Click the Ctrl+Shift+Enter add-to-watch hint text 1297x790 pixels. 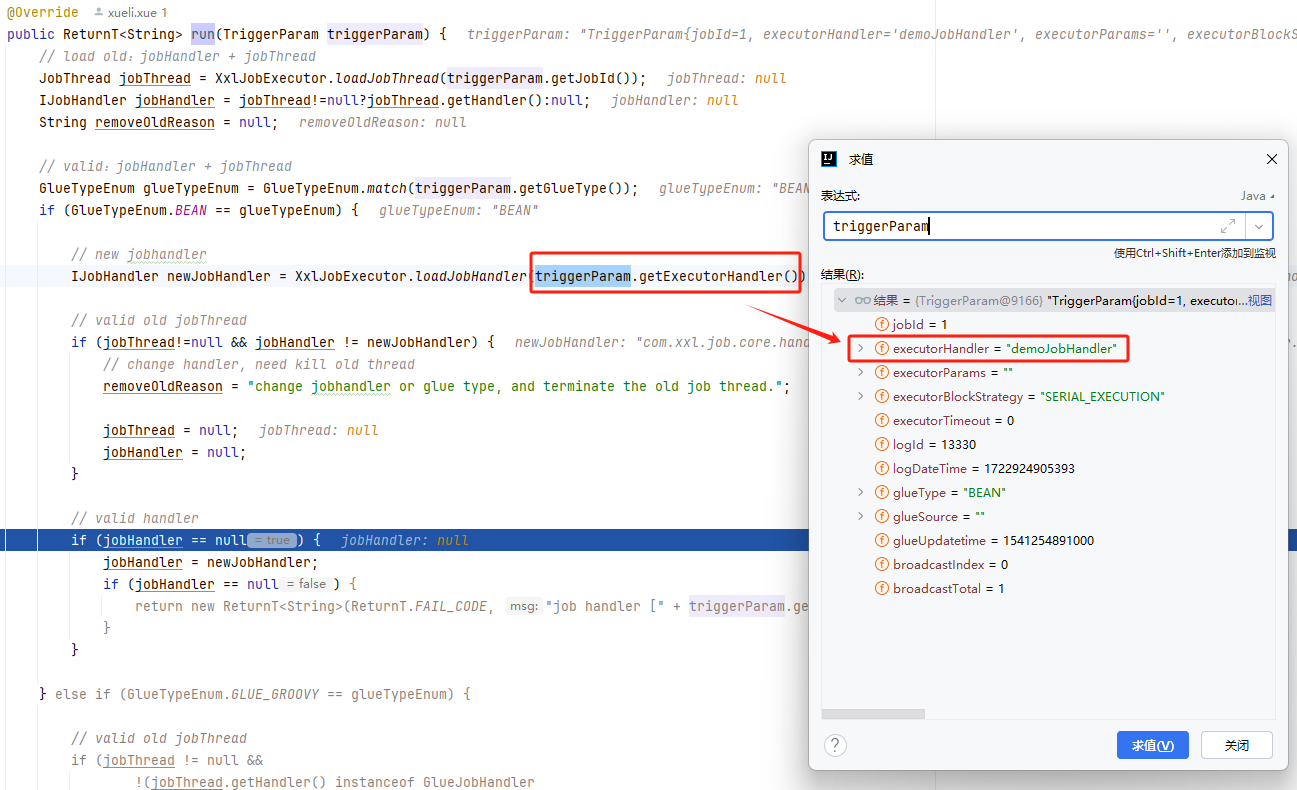click(1194, 253)
